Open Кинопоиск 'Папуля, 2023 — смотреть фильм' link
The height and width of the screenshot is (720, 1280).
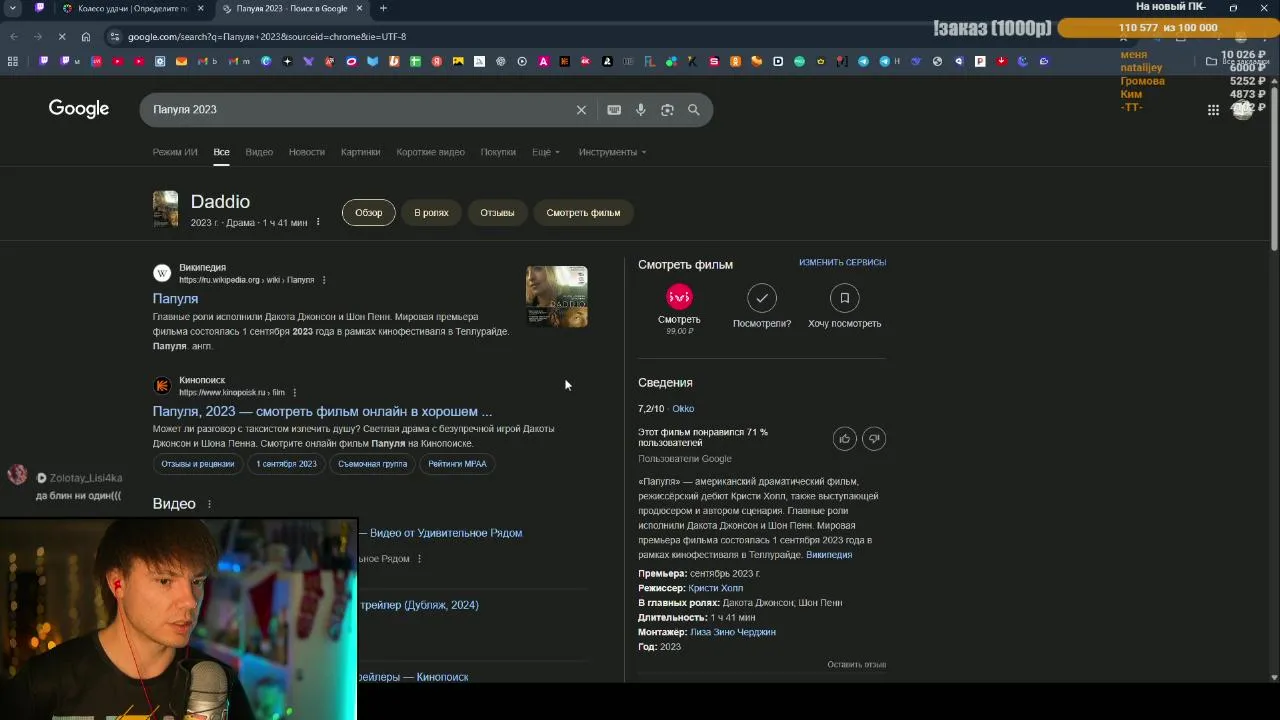tap(322, 411)
